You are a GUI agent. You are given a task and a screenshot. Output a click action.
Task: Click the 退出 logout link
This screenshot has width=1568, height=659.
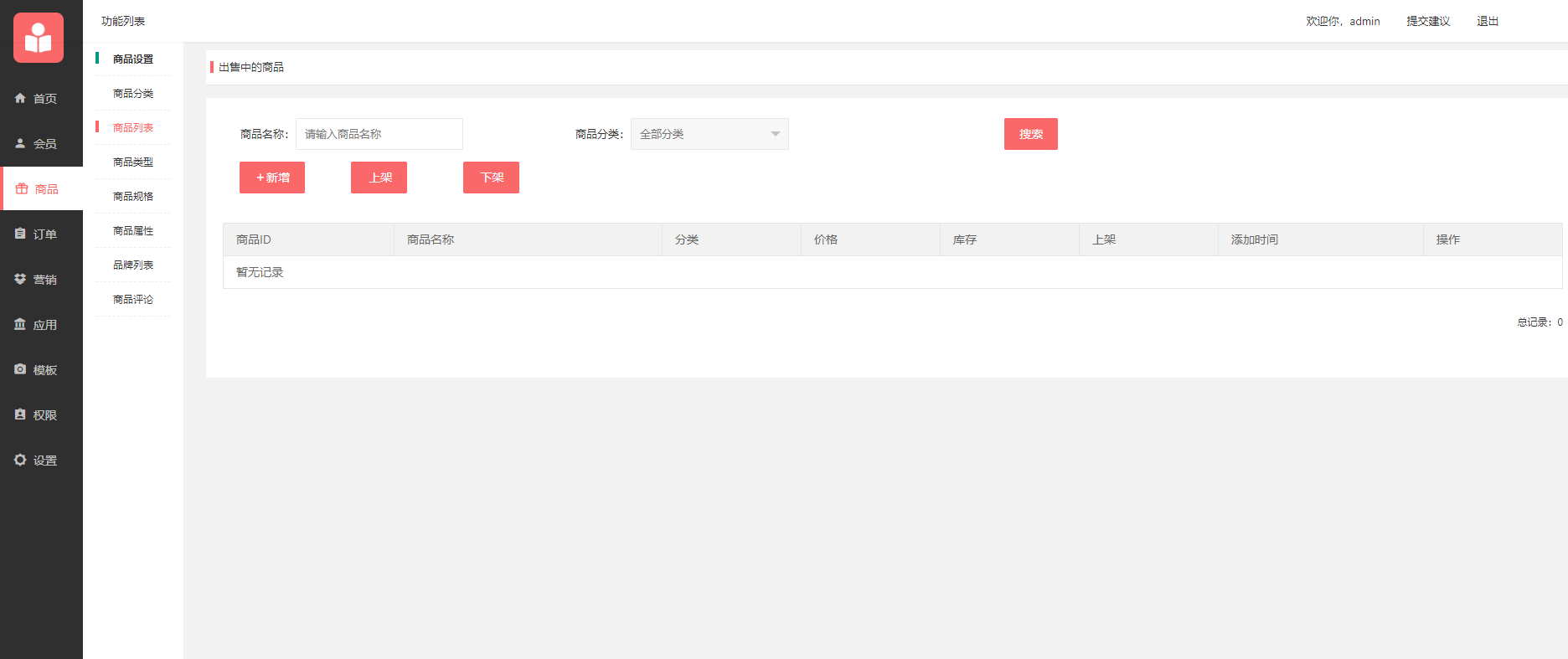pos(1487,21)
